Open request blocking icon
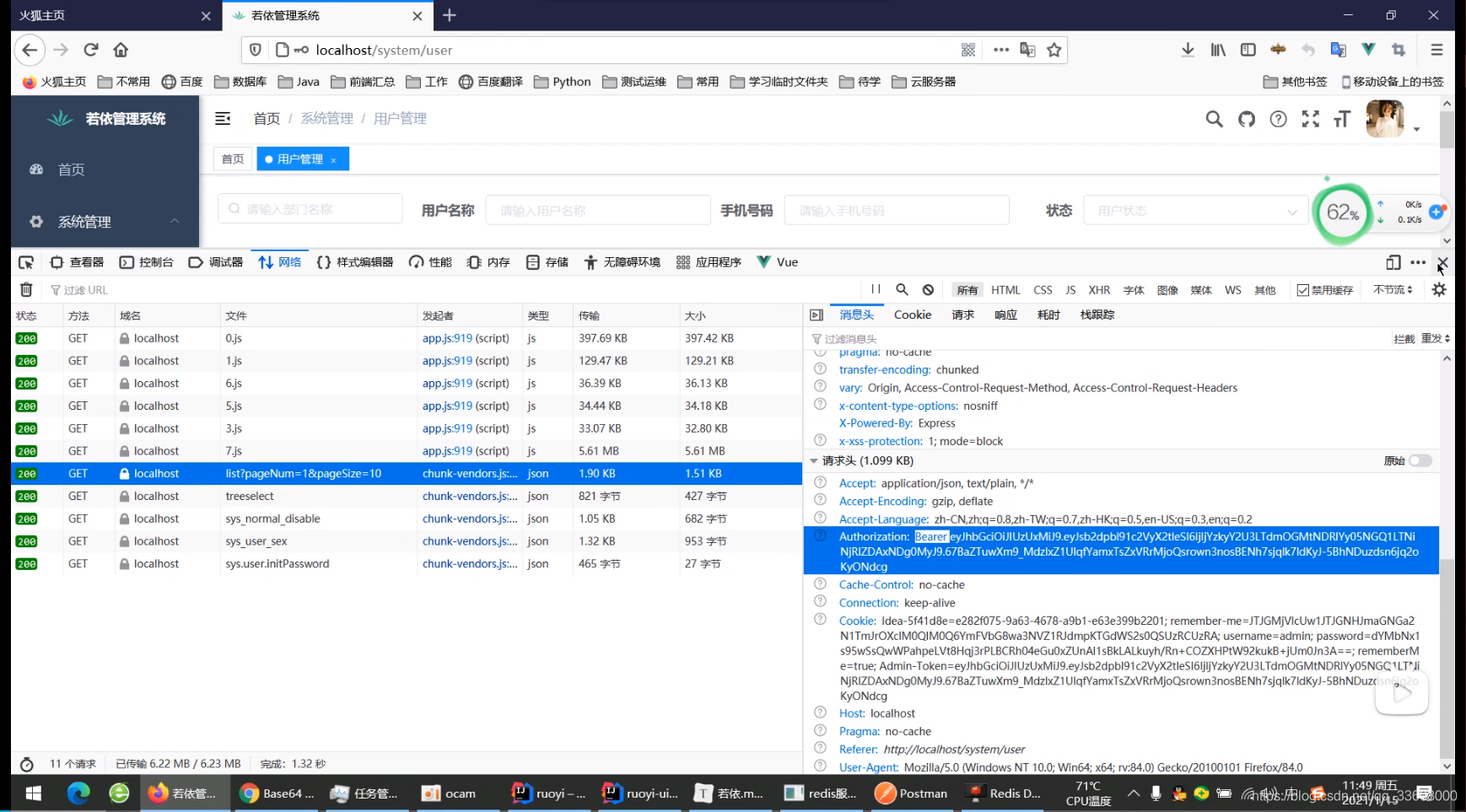 point(928,289)
